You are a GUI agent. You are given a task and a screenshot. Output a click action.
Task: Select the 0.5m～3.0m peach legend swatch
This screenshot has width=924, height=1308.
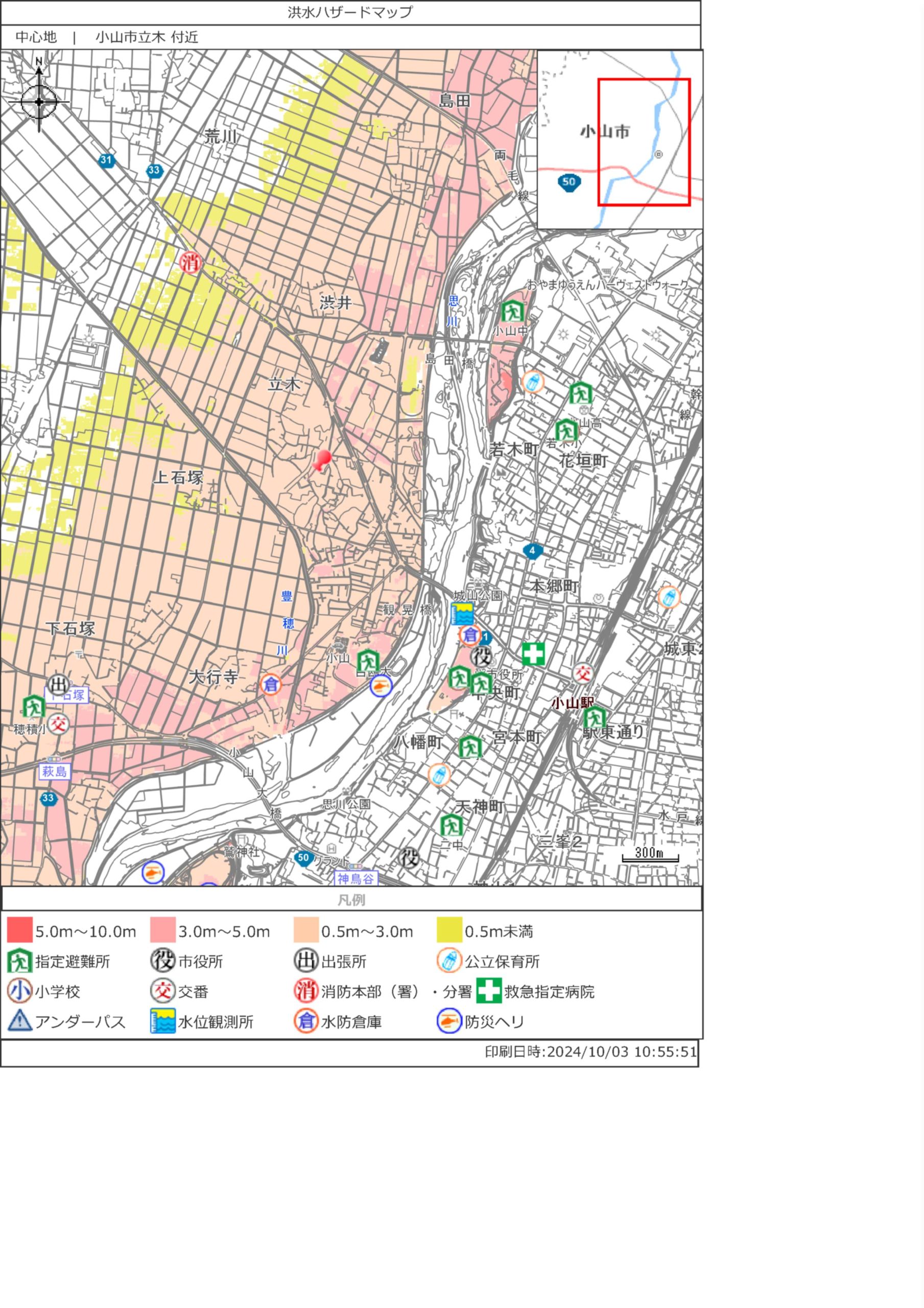point(306,931)
